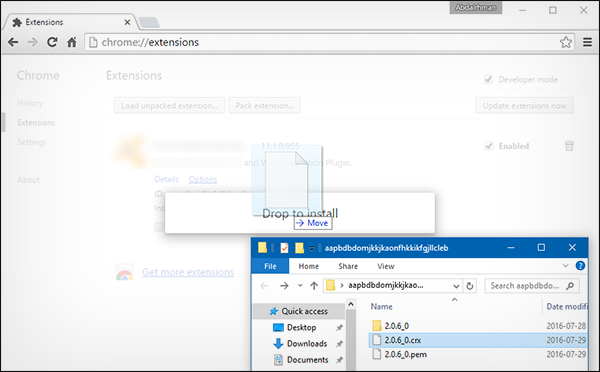This screenshot has width=600, height=372.
Task: Click Load unpacked extension button
Action: click(170, 106)
